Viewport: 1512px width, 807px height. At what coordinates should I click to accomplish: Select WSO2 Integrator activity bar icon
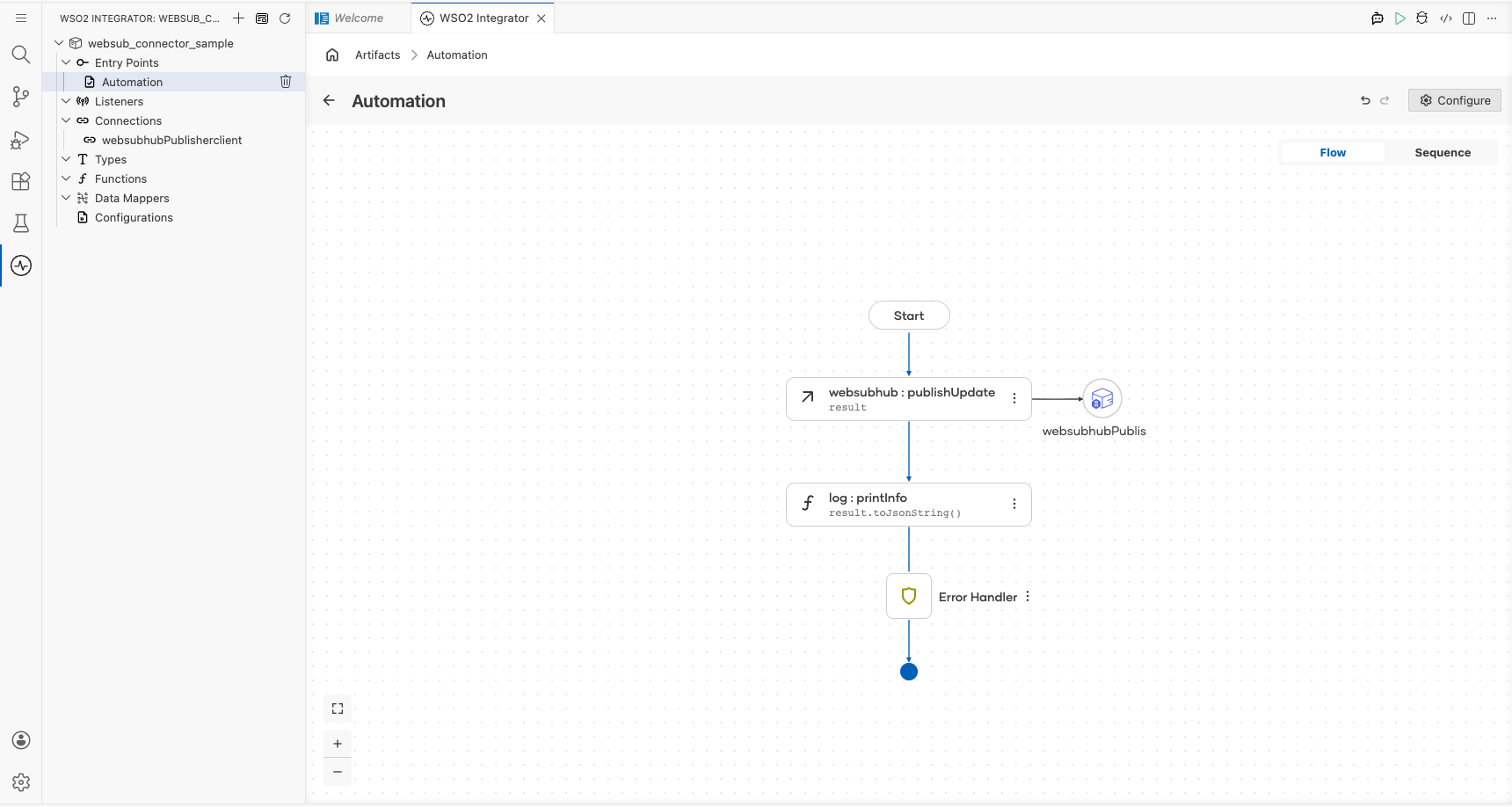pyautogui.click(x=21, y=265)
